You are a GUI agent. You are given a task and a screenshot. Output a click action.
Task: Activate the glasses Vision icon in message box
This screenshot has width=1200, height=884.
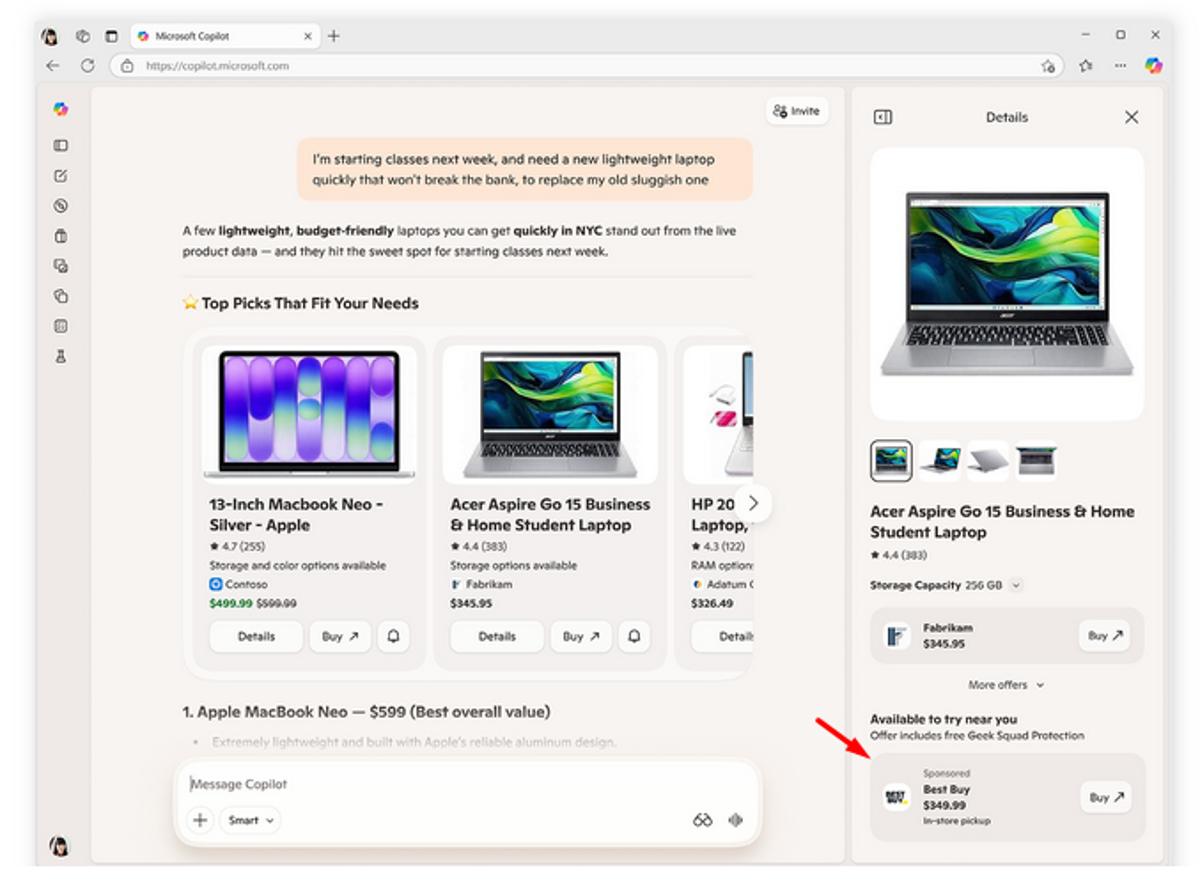tap(702, 820)
